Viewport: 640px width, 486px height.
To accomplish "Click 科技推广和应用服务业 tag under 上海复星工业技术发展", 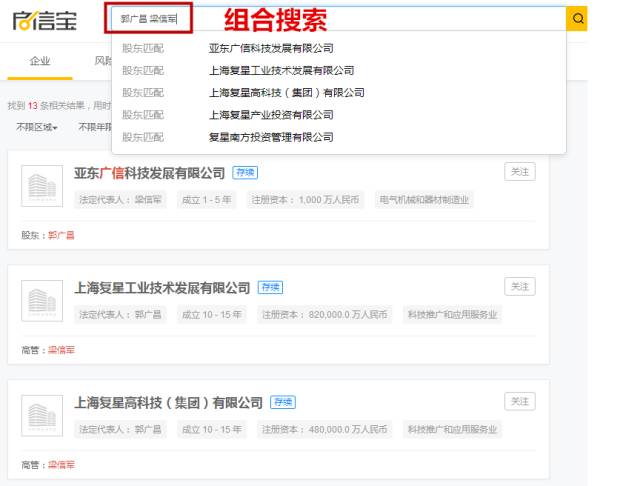I will point(452,315).
